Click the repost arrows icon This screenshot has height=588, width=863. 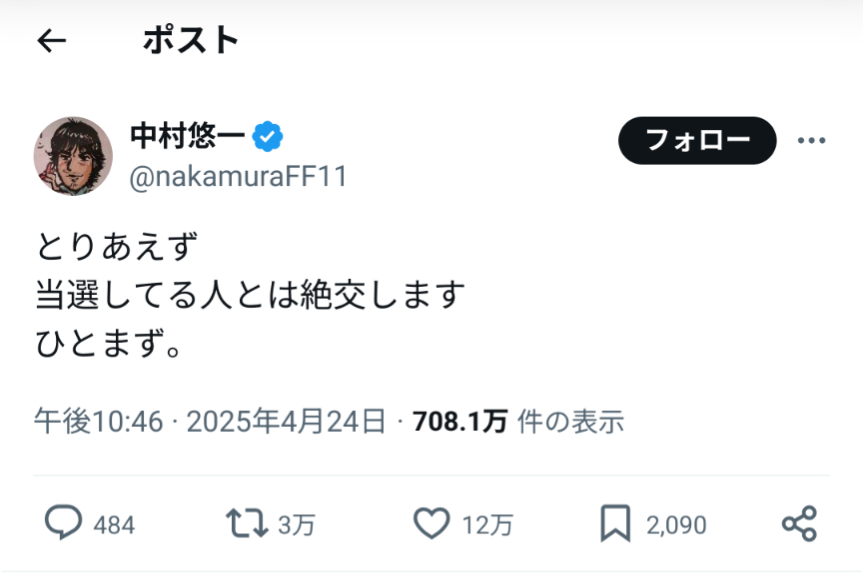pyautogui.click(x=245, y=523)
